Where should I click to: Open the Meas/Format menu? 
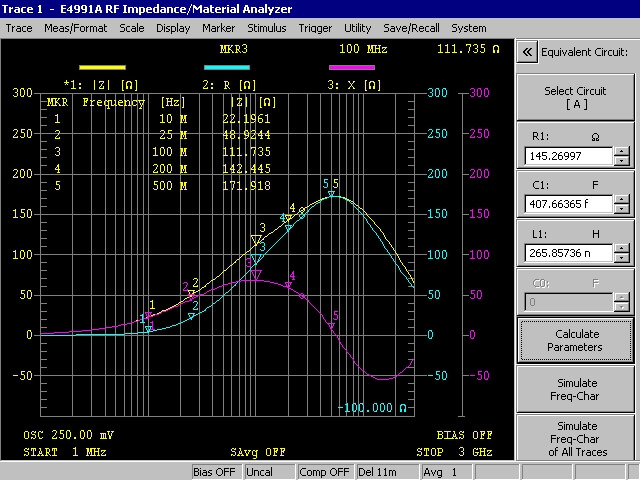(76, 28)
